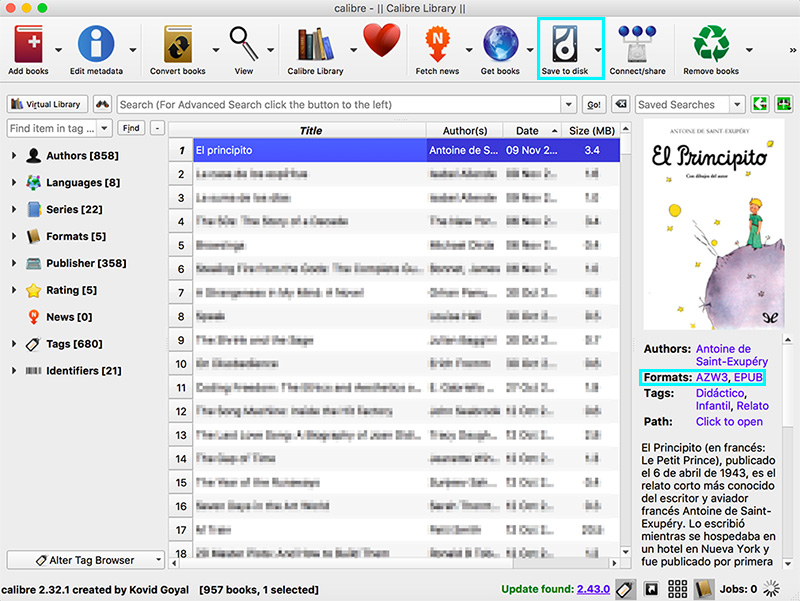Click the Add books icon
Viewport: 800px width, 601px height.
coord(29,44)
